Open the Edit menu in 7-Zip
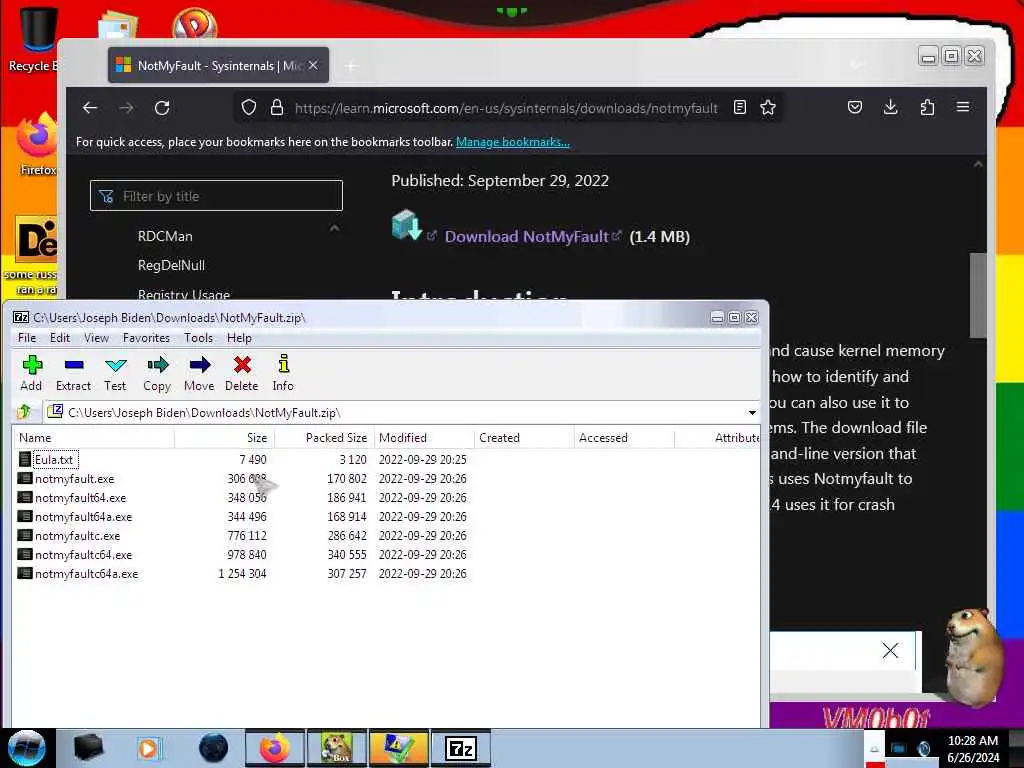 pos(59,338)
